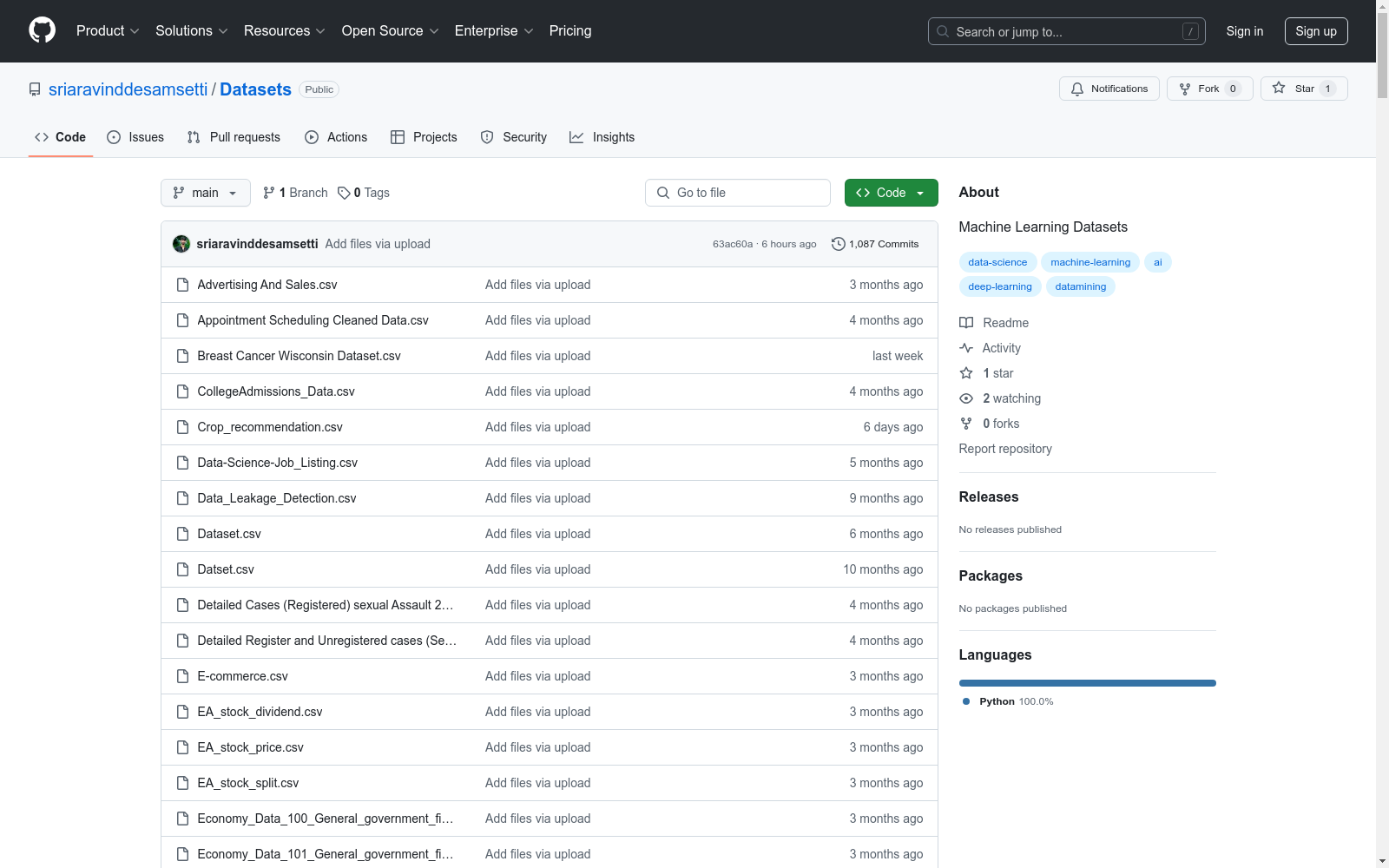
Task: Click the datamining topic tag
Action: point(1081,286)
